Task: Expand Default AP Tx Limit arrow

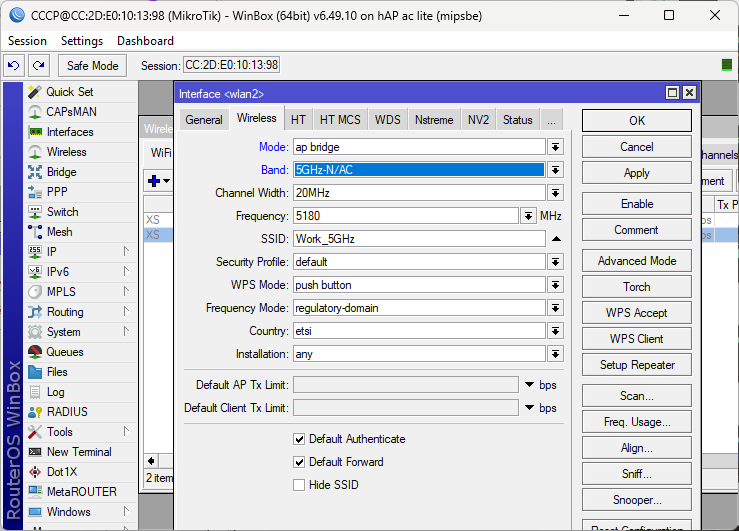Action: tap(529, 385)
